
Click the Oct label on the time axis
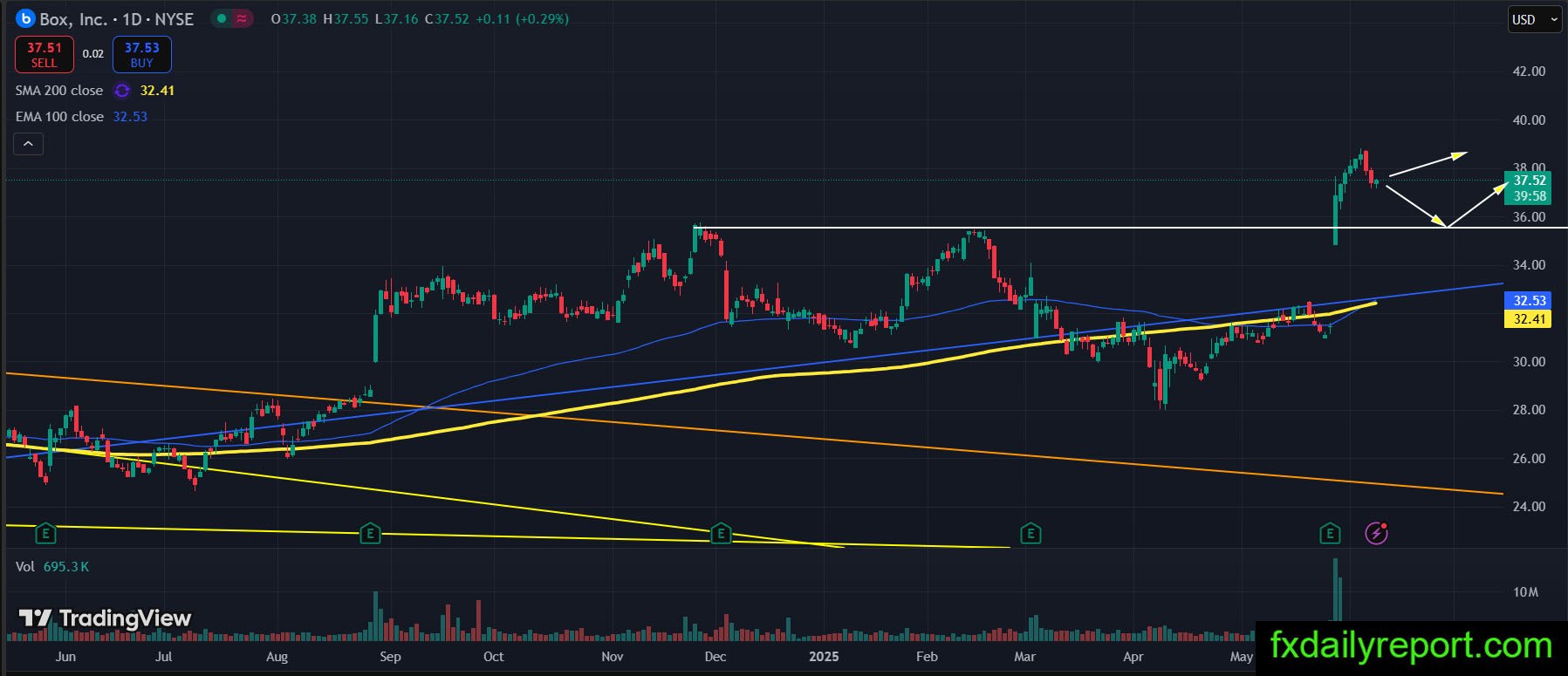(x=494, y=657)
